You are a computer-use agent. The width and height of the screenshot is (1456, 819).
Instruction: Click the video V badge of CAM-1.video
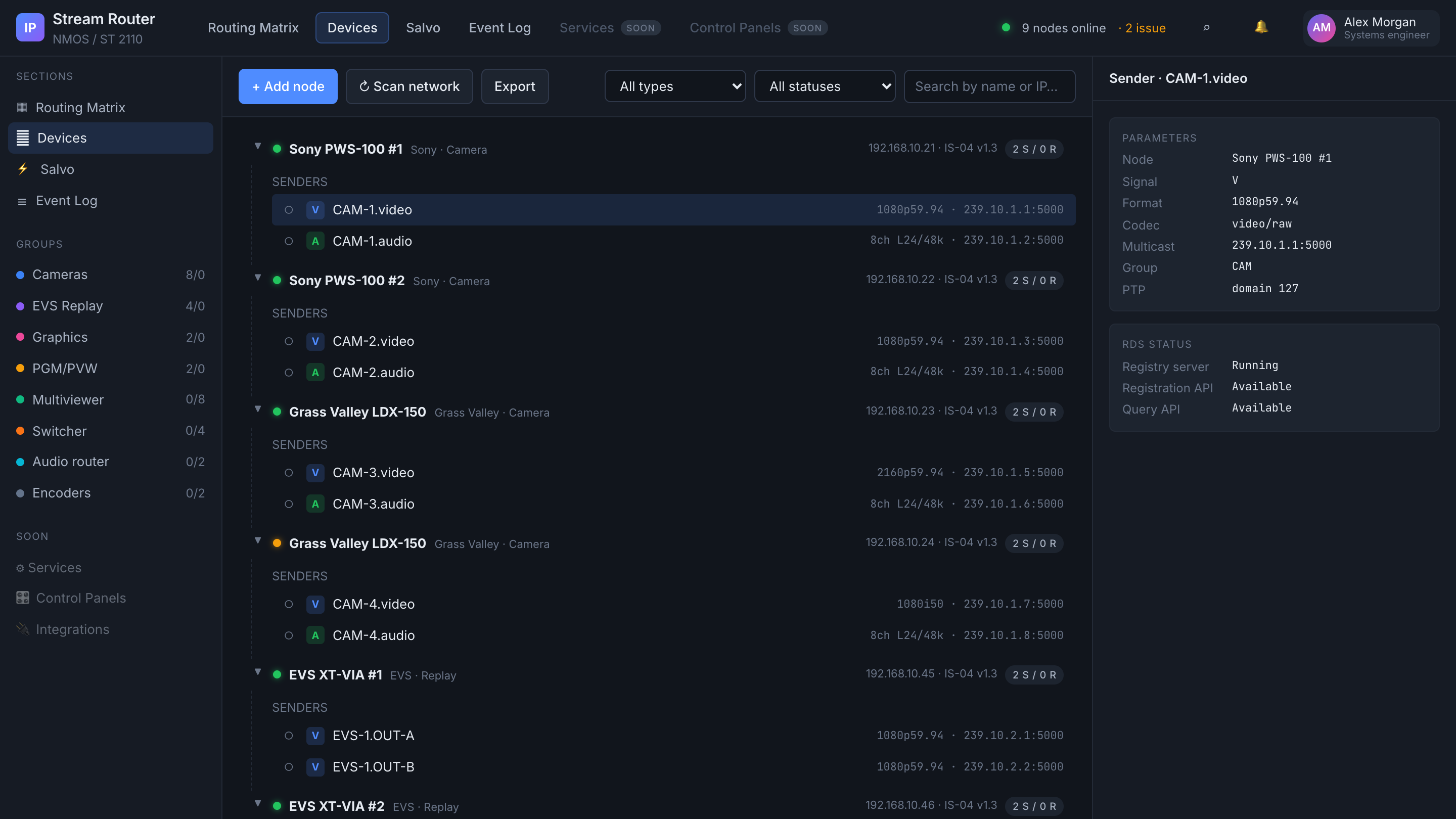(x=315, y=210)
